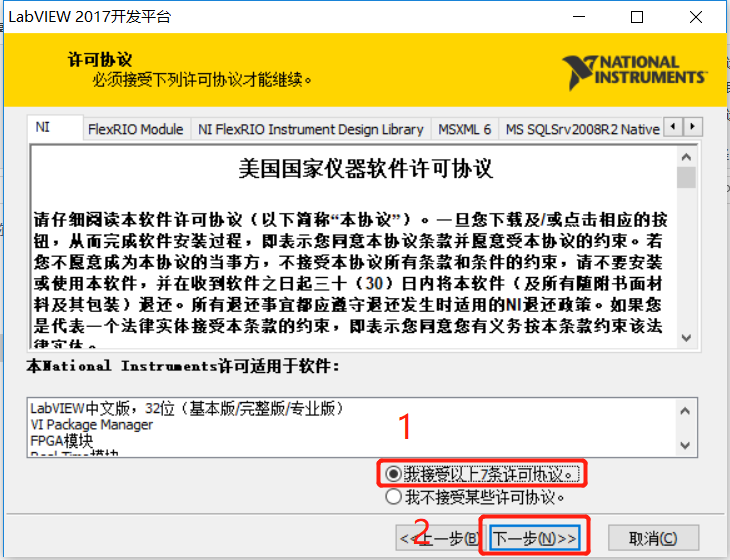
Task: Open NI FlexRIO Instrument Design Library tab
Action: click(x=311, y=129)
